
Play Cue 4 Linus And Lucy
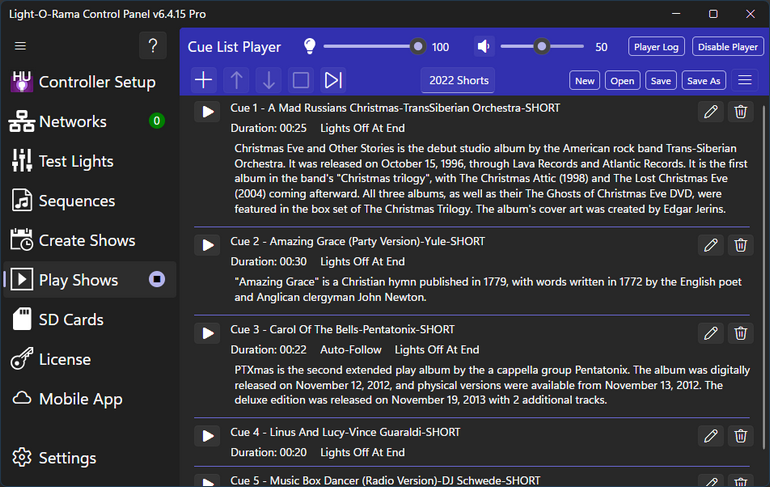(x=207, y=436)
